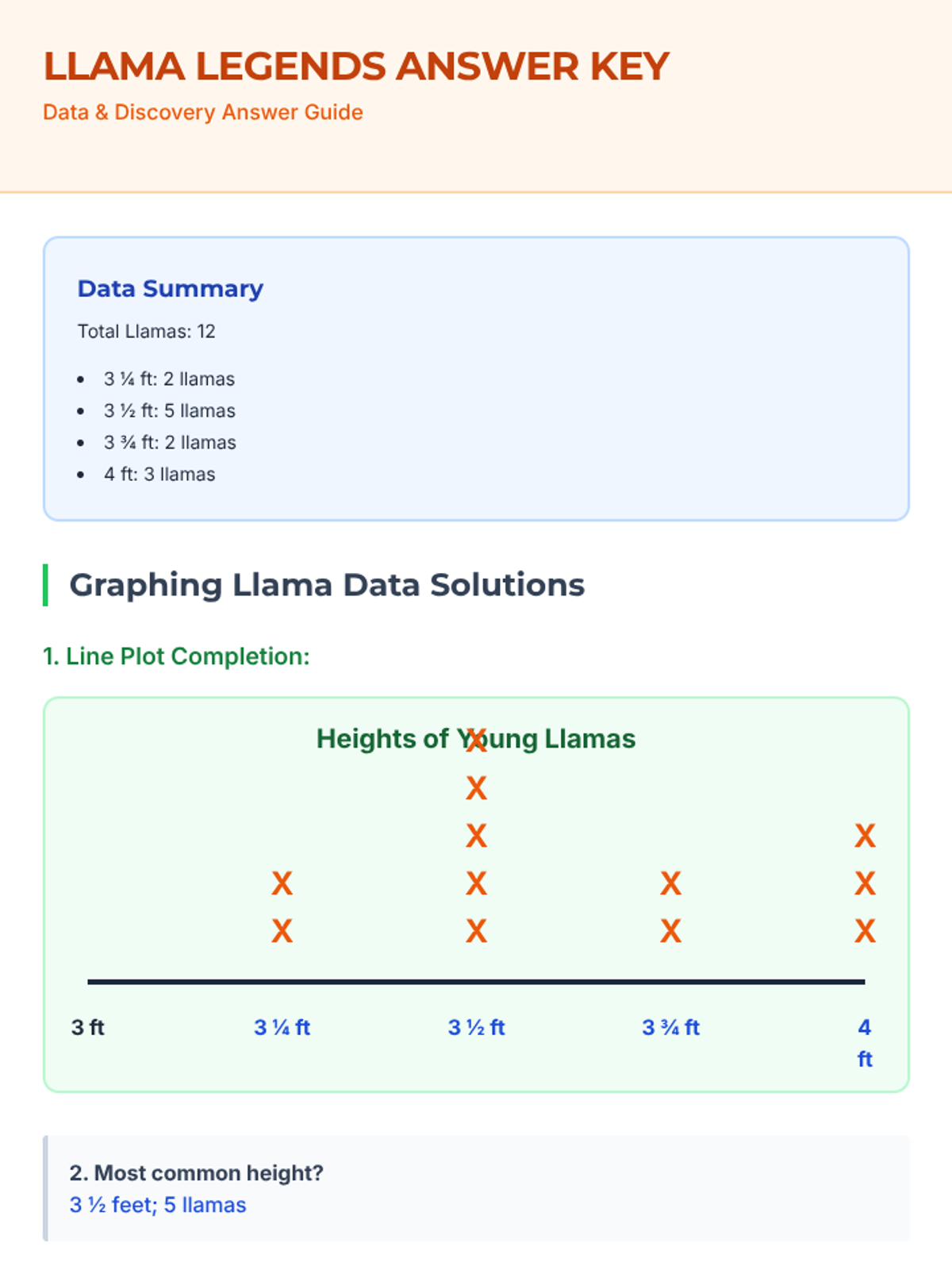Click the top X in the 3 ½ ft column

tap(476, 741)
